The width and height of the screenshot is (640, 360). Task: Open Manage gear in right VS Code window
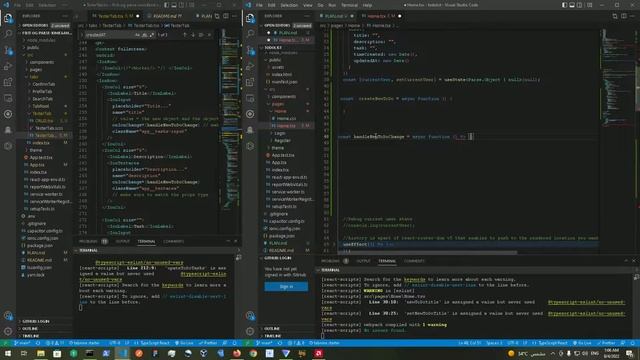tap(250, 331)
